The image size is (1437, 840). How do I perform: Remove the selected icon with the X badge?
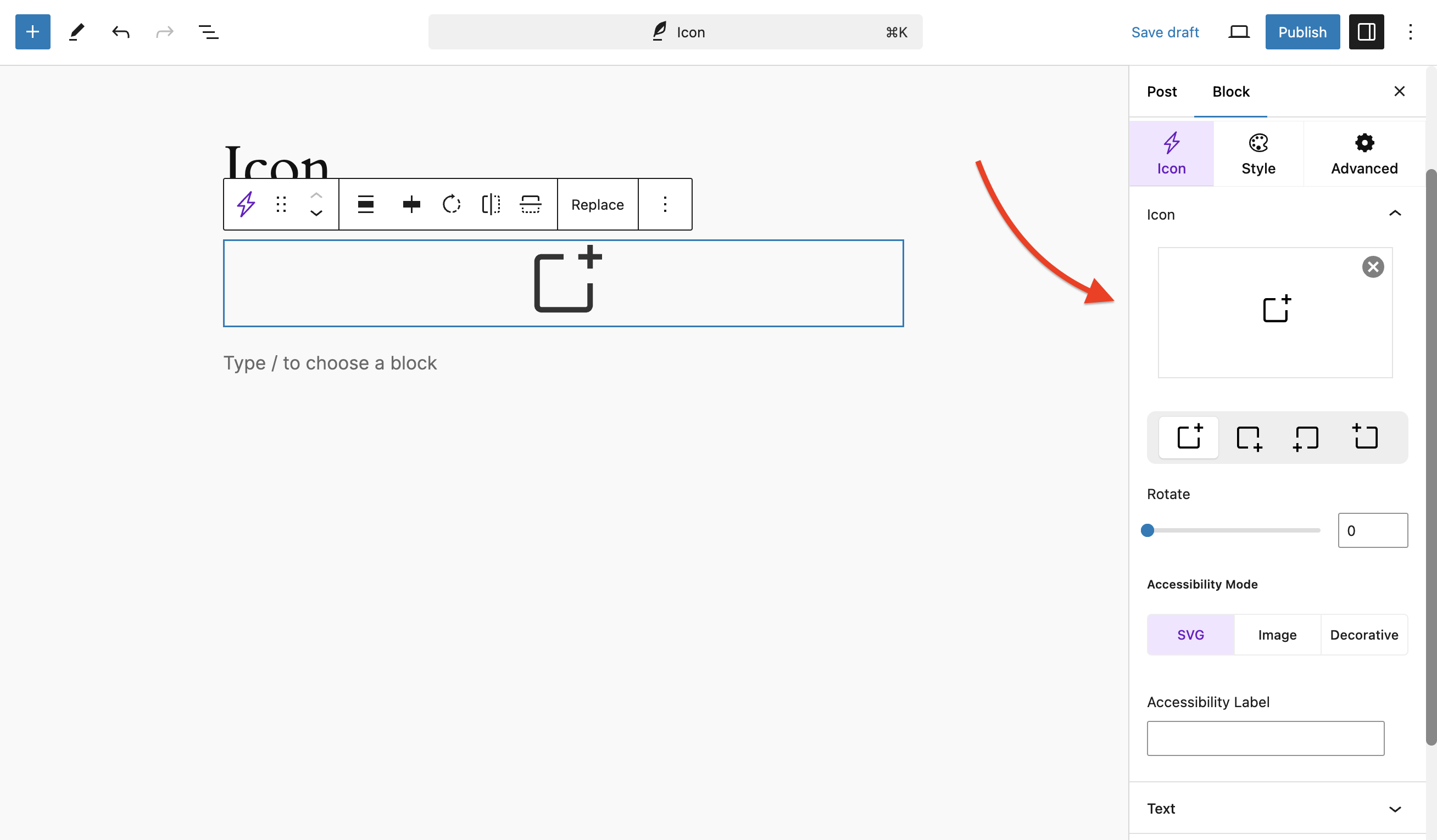point(1373,267)
